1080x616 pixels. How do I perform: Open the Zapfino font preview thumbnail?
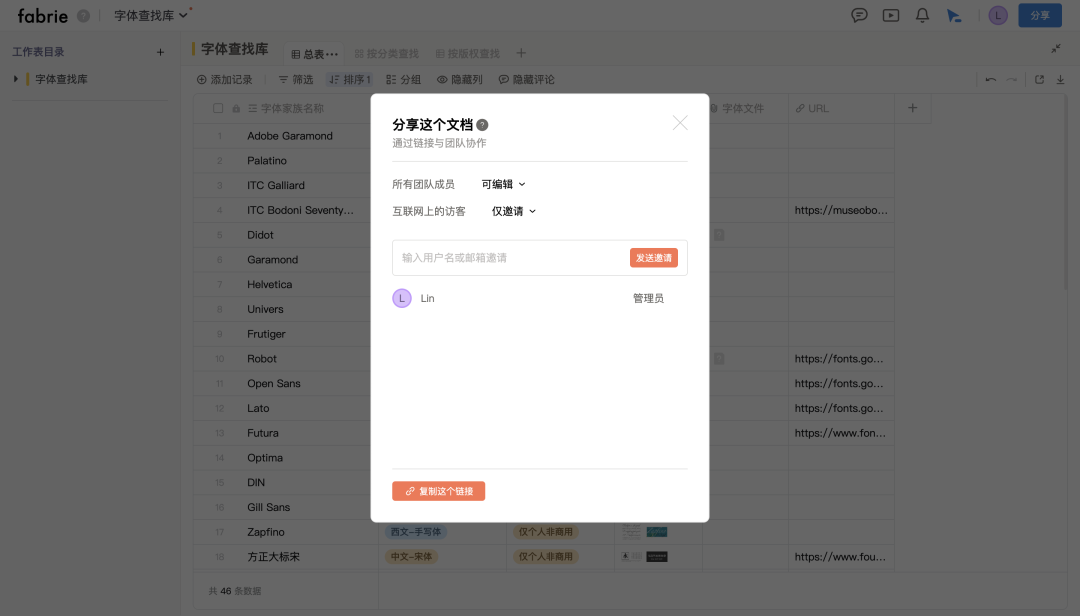point(656,532)
